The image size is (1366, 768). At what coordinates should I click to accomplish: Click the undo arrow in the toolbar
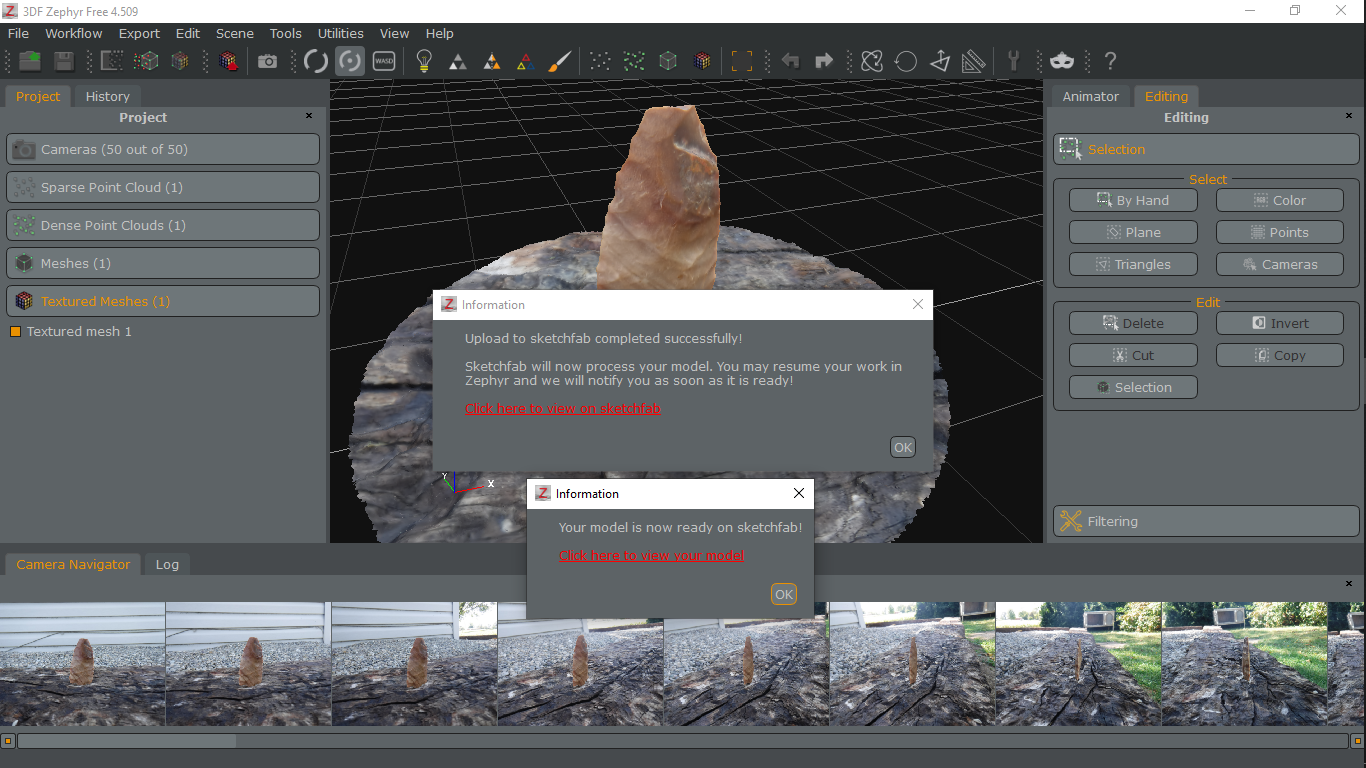point(790,61)
